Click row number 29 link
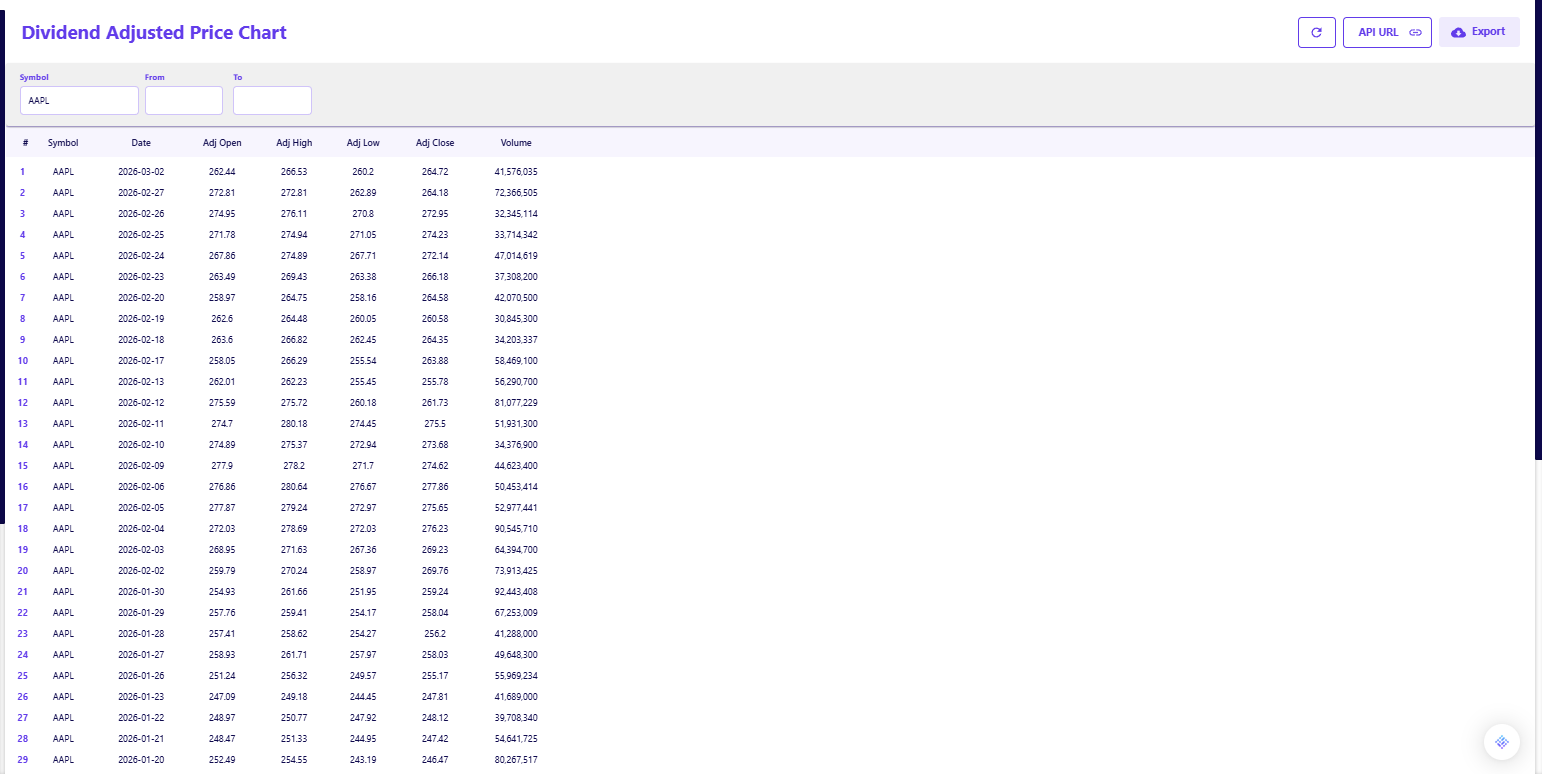Image resolution: width=1542 pixels, height=774 pixels. 23,759
